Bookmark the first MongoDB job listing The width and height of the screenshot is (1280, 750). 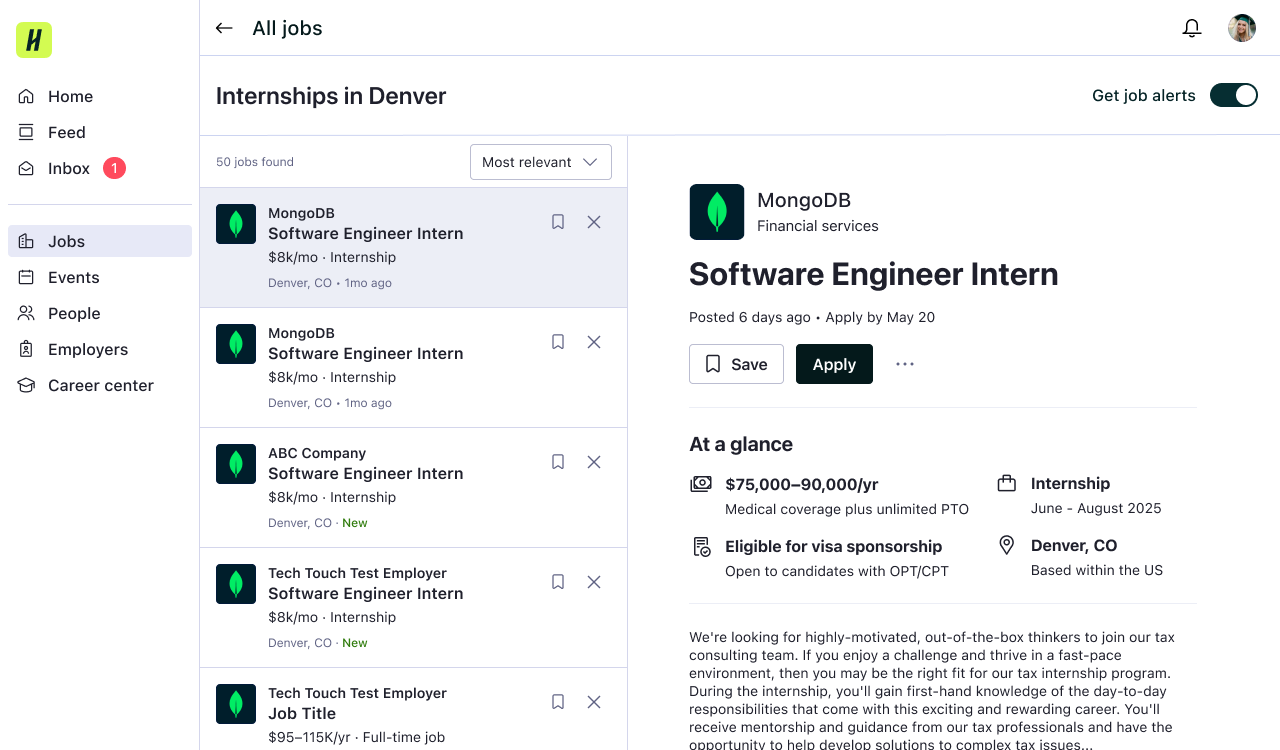(558, 222)
